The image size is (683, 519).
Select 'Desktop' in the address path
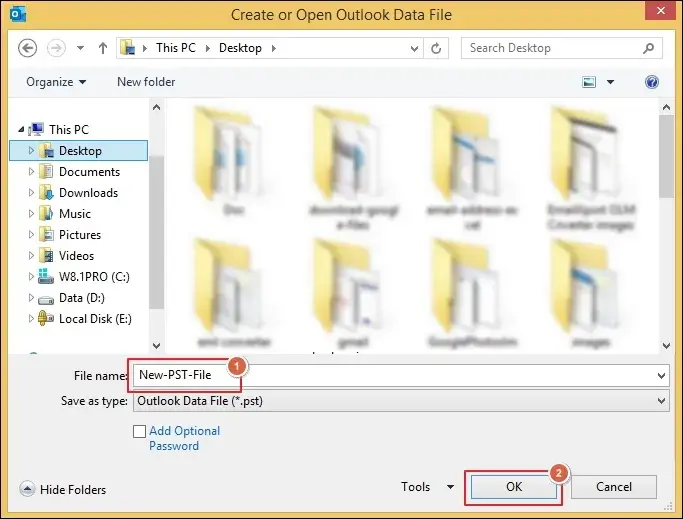point(240,47)
